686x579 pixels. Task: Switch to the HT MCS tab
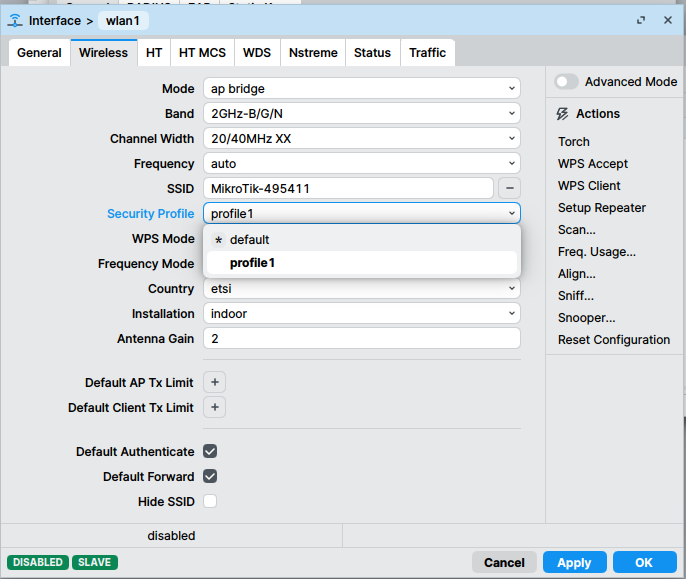pyautogui.click(x=202, y=53)
